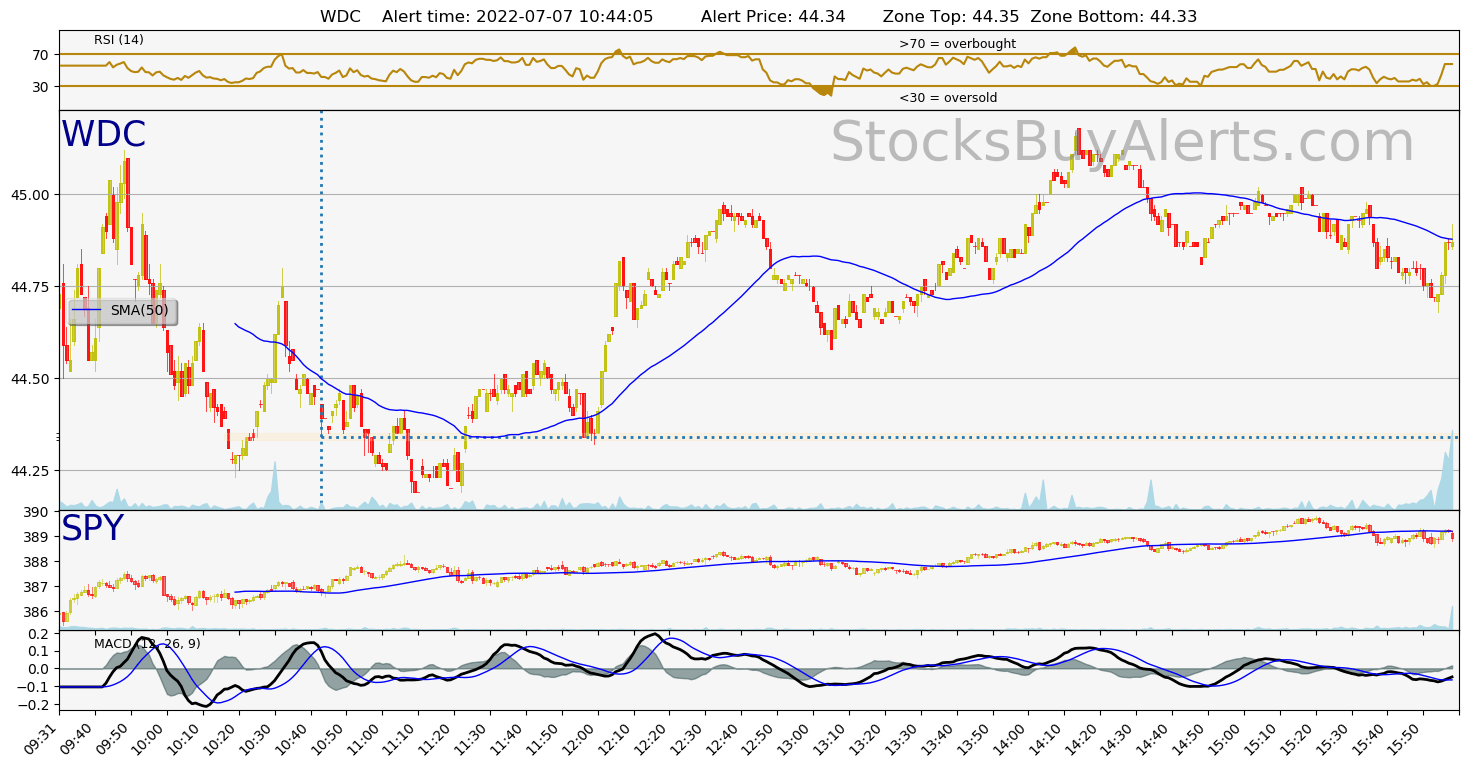Click the MACD (12, 26, 9) label

coord(148,644)
